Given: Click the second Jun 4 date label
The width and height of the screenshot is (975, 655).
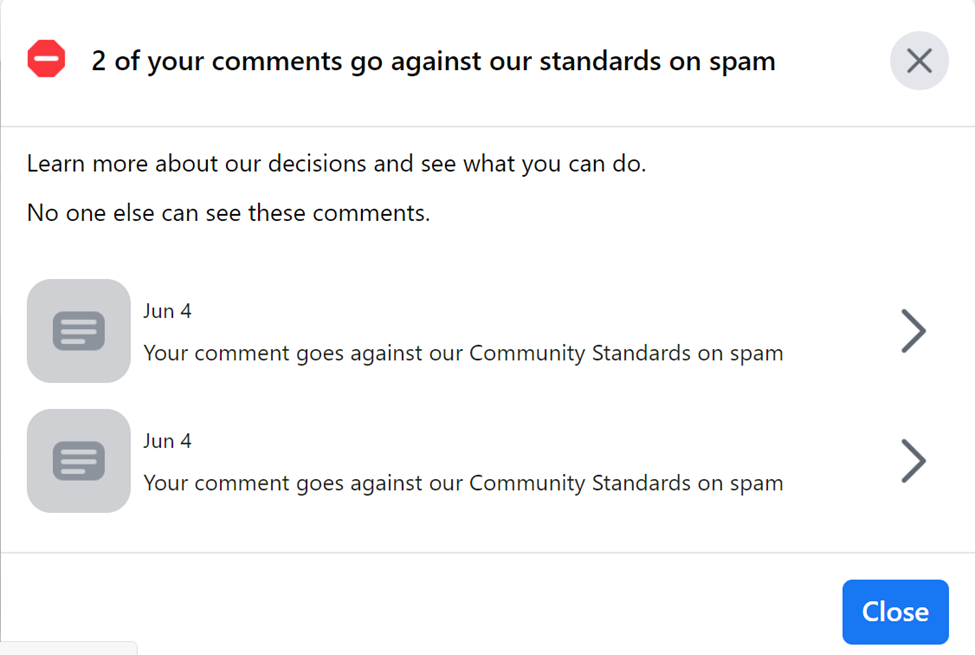Looking at the screenshot, I should pyautogui.click(x=167, y=441).
